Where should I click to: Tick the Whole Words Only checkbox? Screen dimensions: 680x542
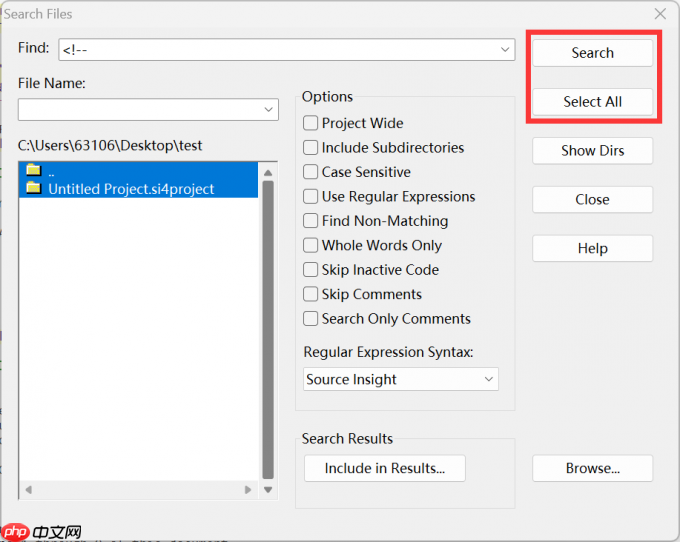click(311, 245)
